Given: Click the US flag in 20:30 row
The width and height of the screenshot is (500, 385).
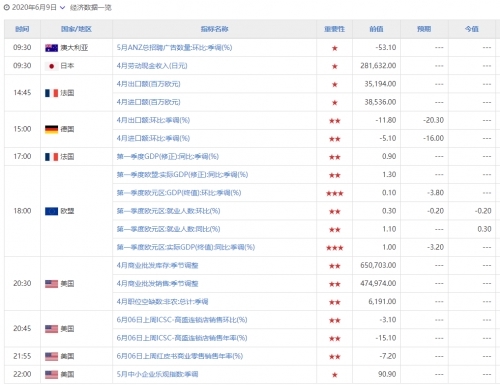Looking at the screenshot, I should pos(51,284).
